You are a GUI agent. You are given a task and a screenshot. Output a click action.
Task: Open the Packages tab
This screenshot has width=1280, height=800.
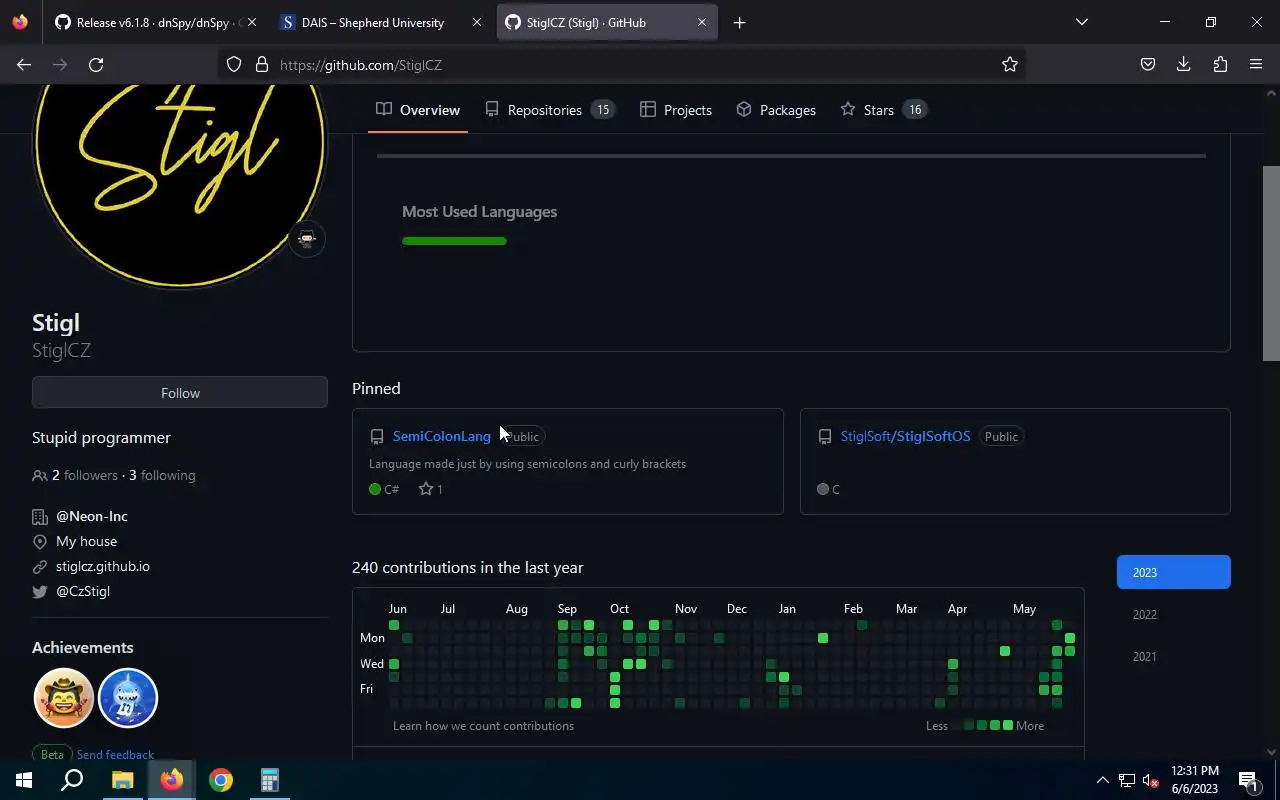[776, 110]
